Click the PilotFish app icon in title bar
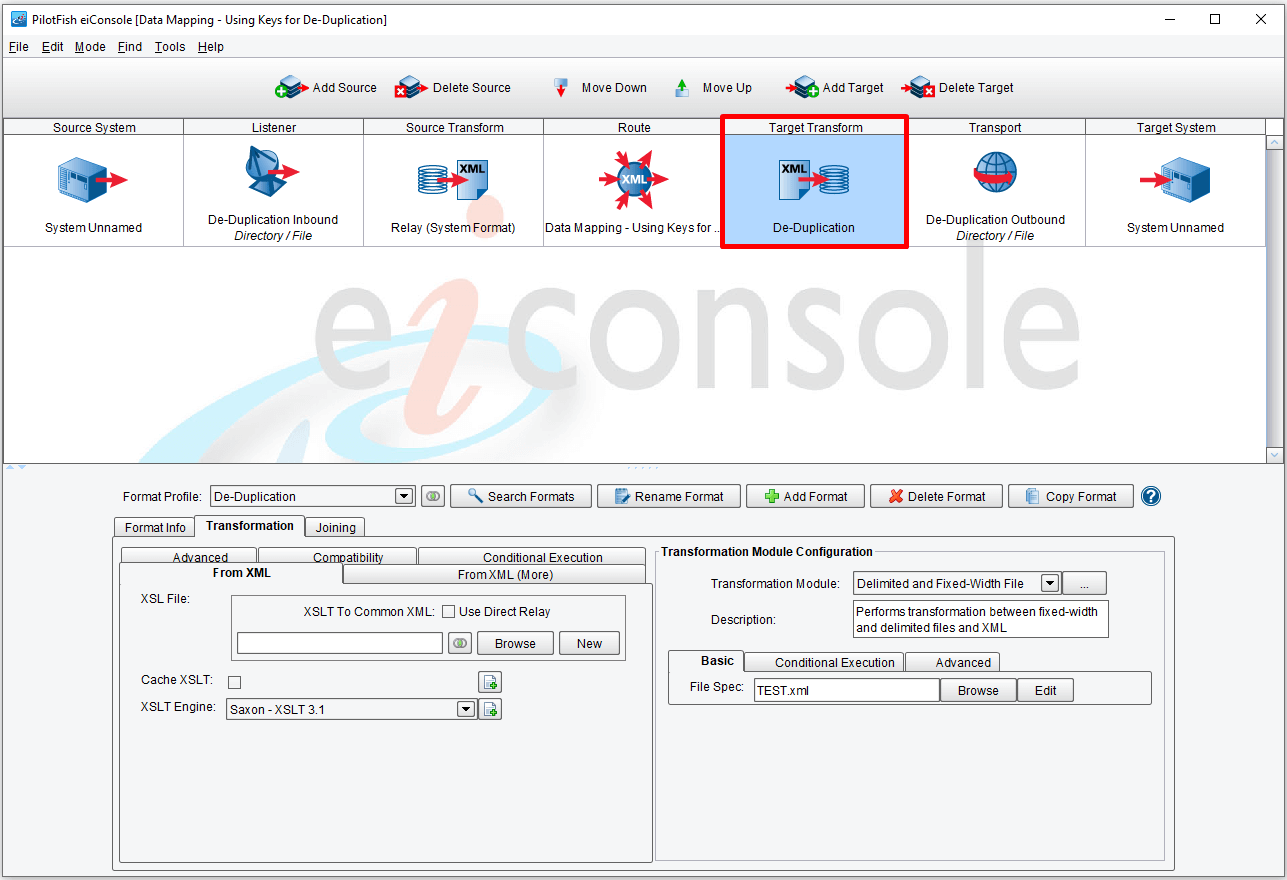The height and width of the screenshot is (880, 1287). coord(17,19)
